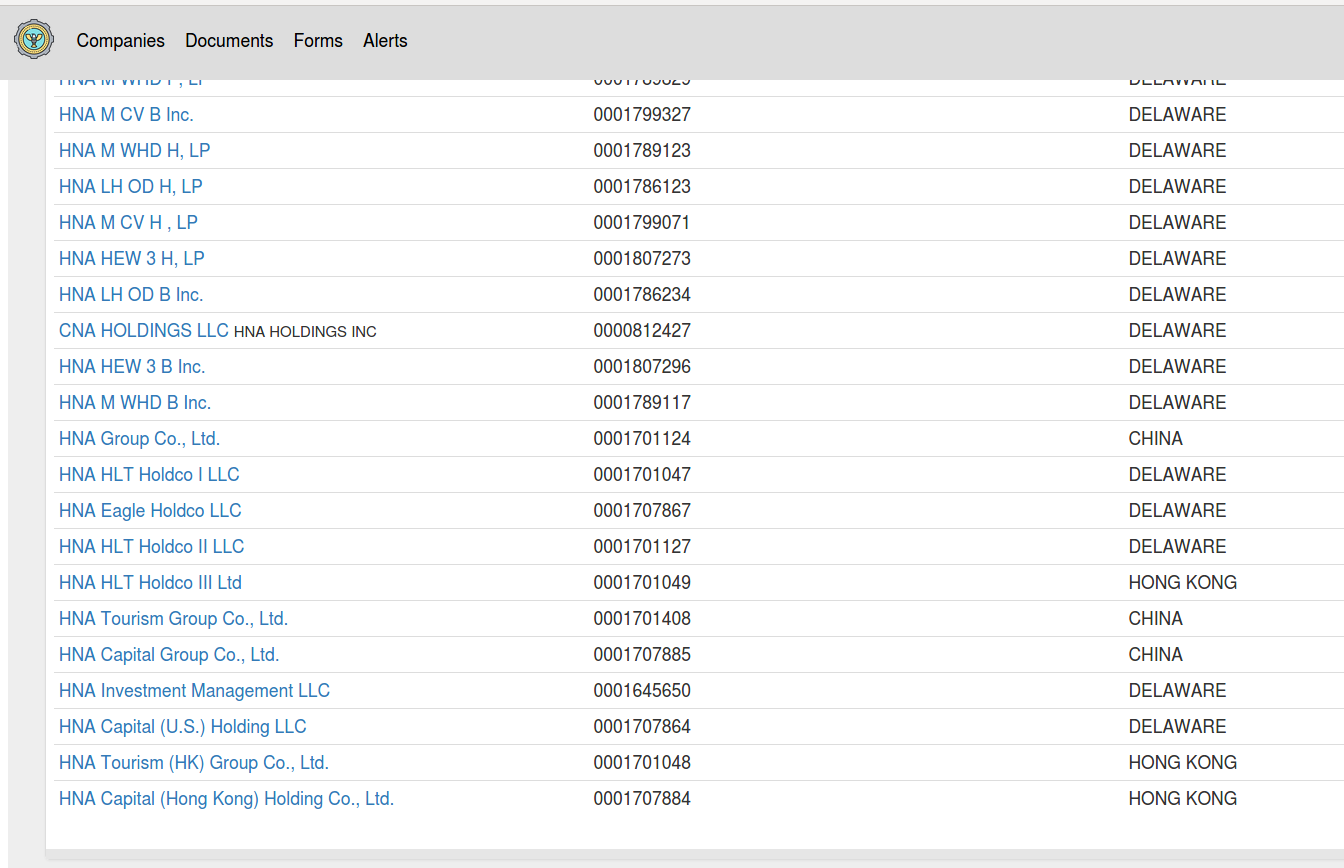This screenshot has height=868, width=1344.
Task: Open HNA HLT Holdco II LLC link
Action: 151,547
